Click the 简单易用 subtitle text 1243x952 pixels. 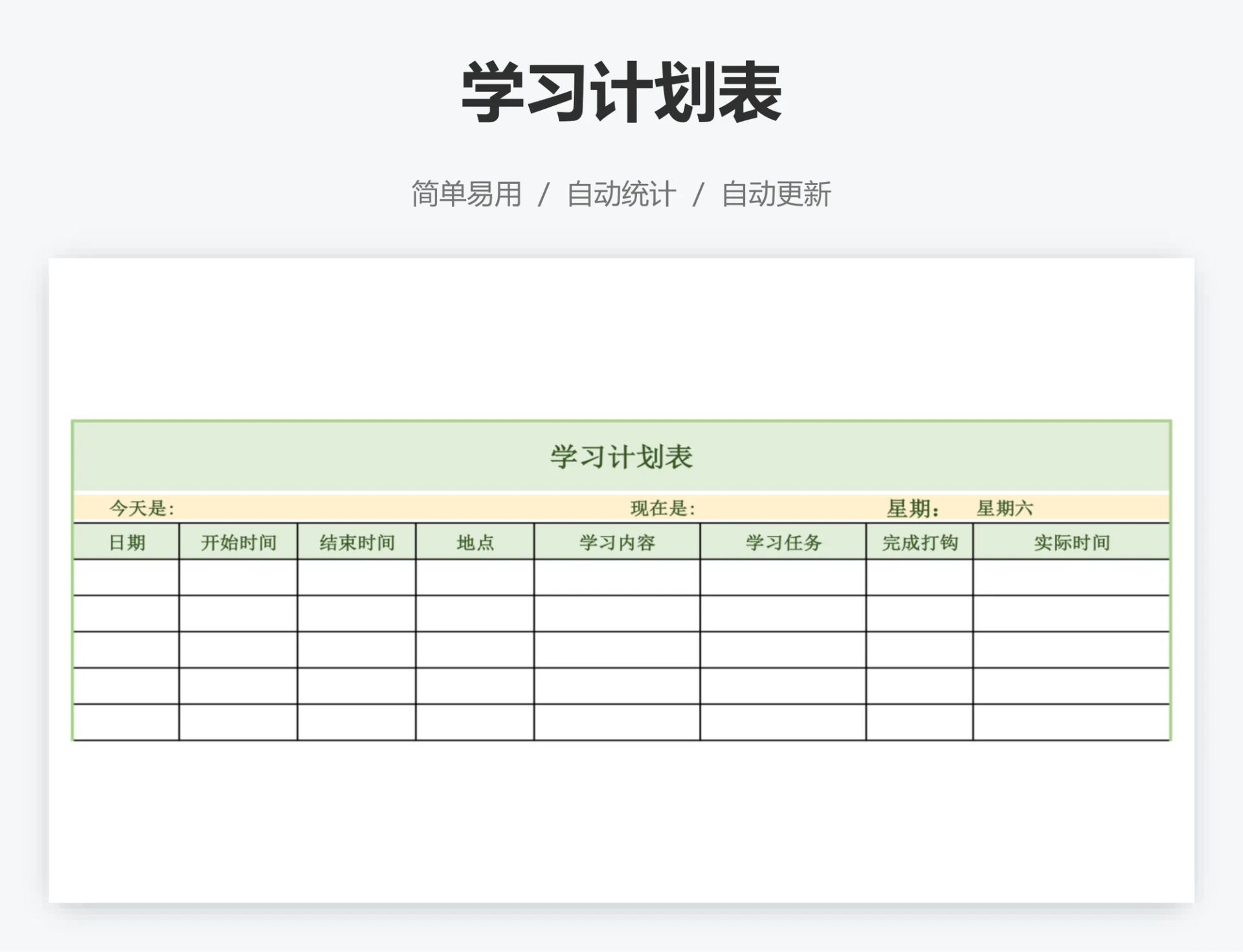(x=465, y=192)
